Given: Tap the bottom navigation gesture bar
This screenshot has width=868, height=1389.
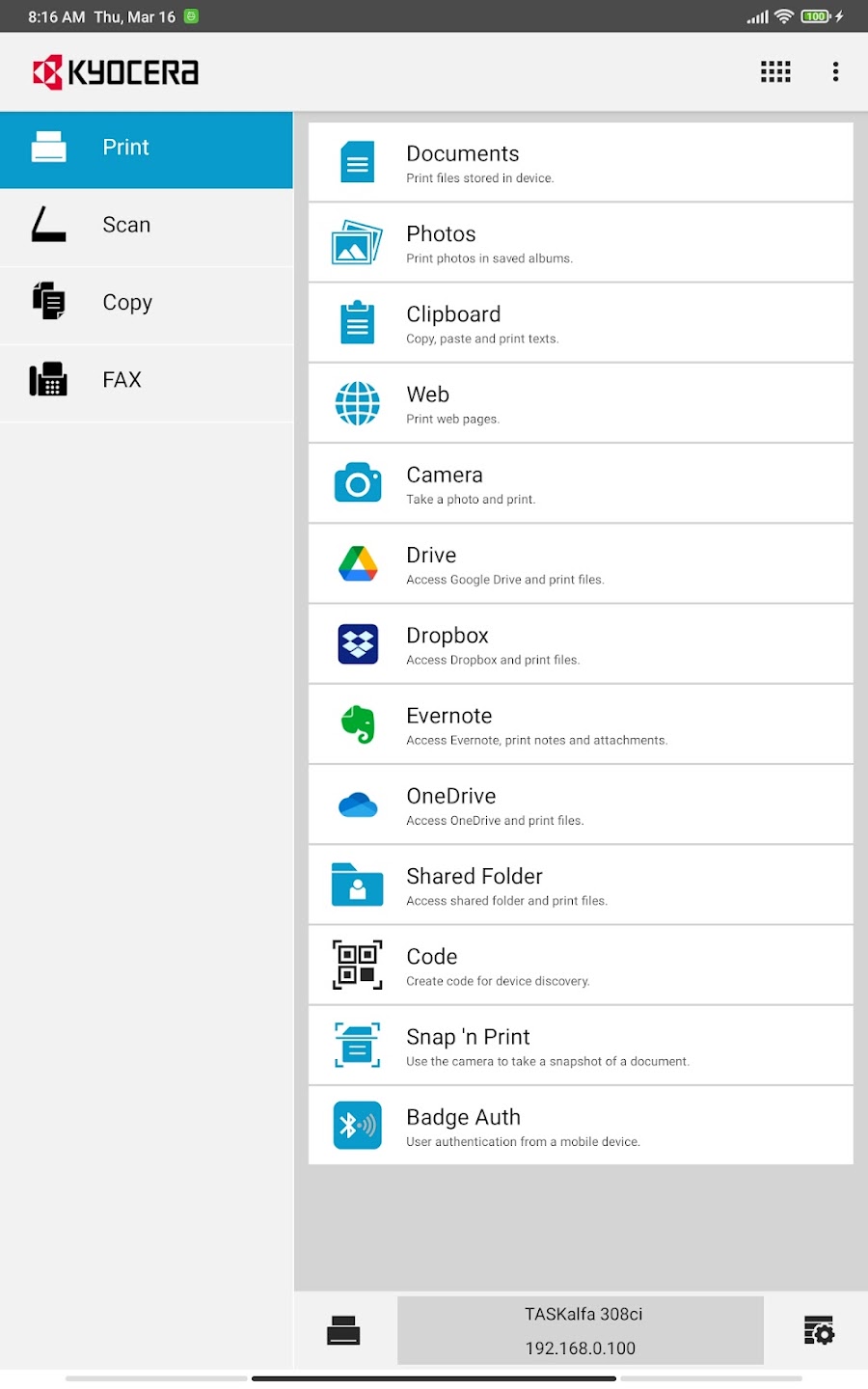Looking at the screenshot, I should pyautogui.click(x=434, y=1378).
